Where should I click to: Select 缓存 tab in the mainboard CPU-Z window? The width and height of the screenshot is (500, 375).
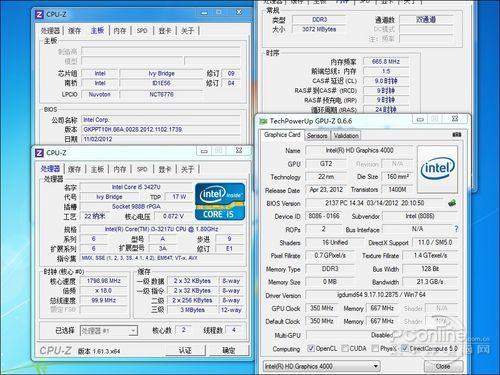click(75, 31)
